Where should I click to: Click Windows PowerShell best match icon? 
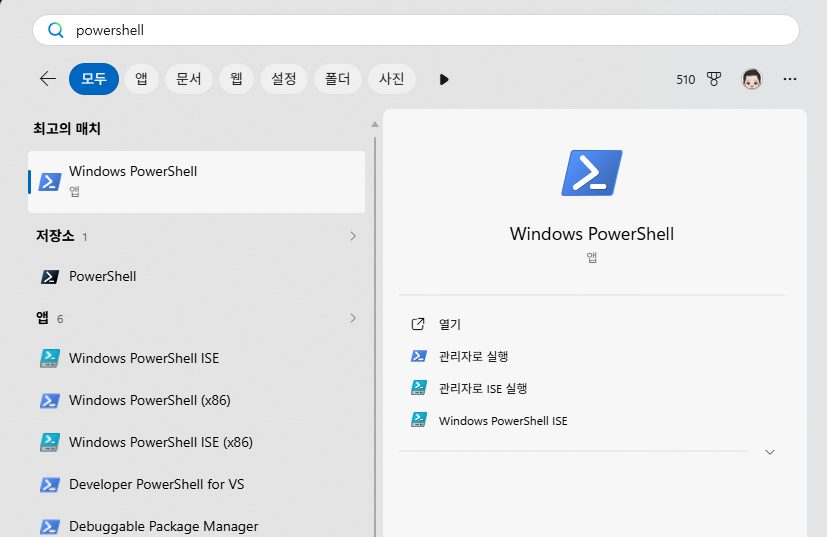pos(50,181)
